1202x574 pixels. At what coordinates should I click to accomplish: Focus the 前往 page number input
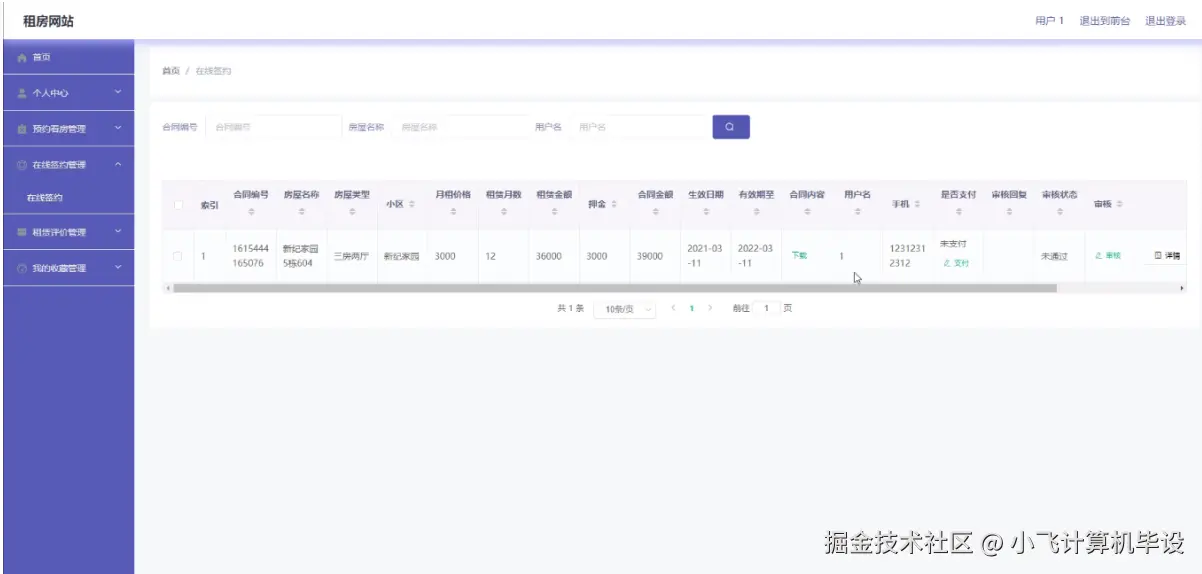point(766,309)
